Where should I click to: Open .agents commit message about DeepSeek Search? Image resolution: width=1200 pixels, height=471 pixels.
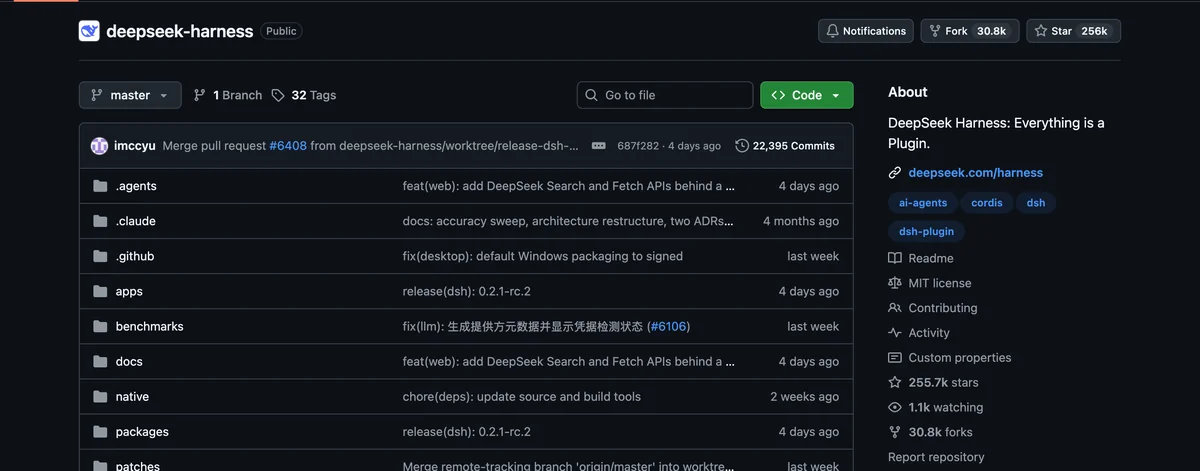point(569,186)
